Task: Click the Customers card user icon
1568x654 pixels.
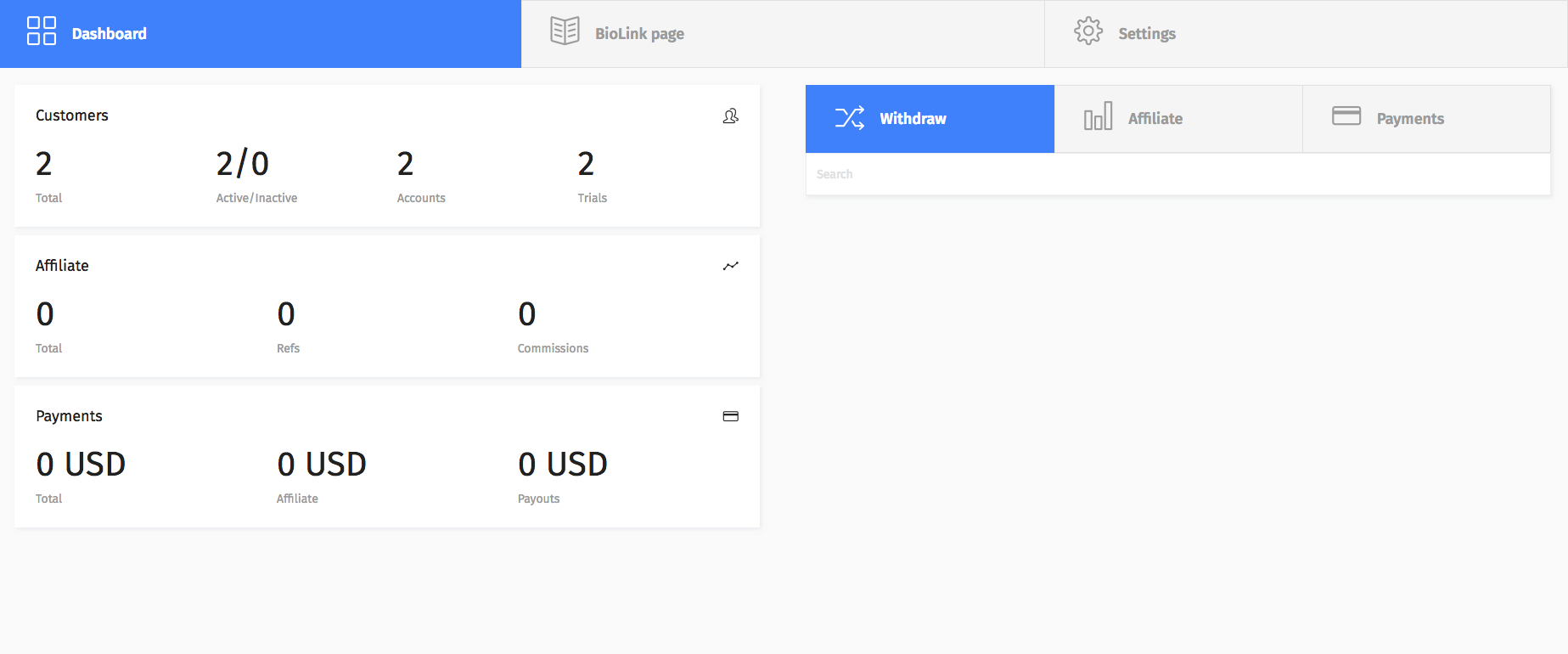Action: [x=730, y=116]
